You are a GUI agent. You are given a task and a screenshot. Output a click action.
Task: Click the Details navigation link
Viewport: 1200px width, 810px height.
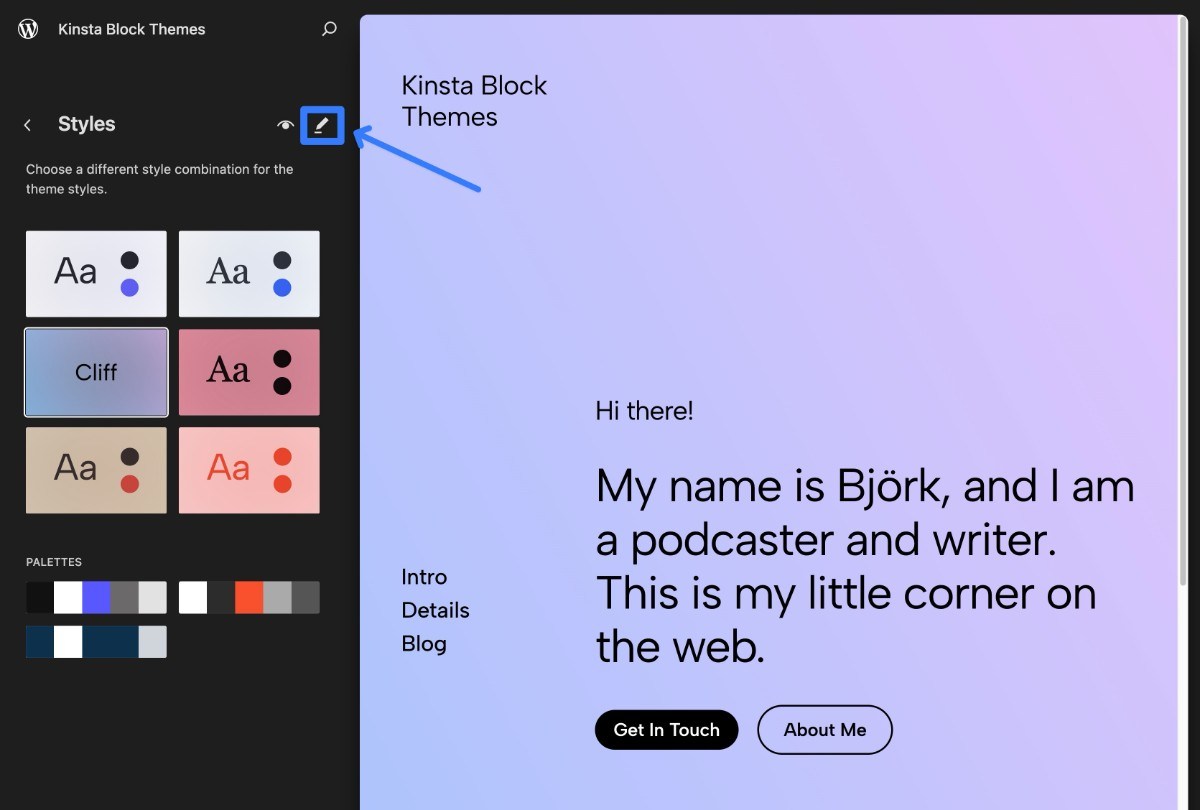[x=435, y=610]
